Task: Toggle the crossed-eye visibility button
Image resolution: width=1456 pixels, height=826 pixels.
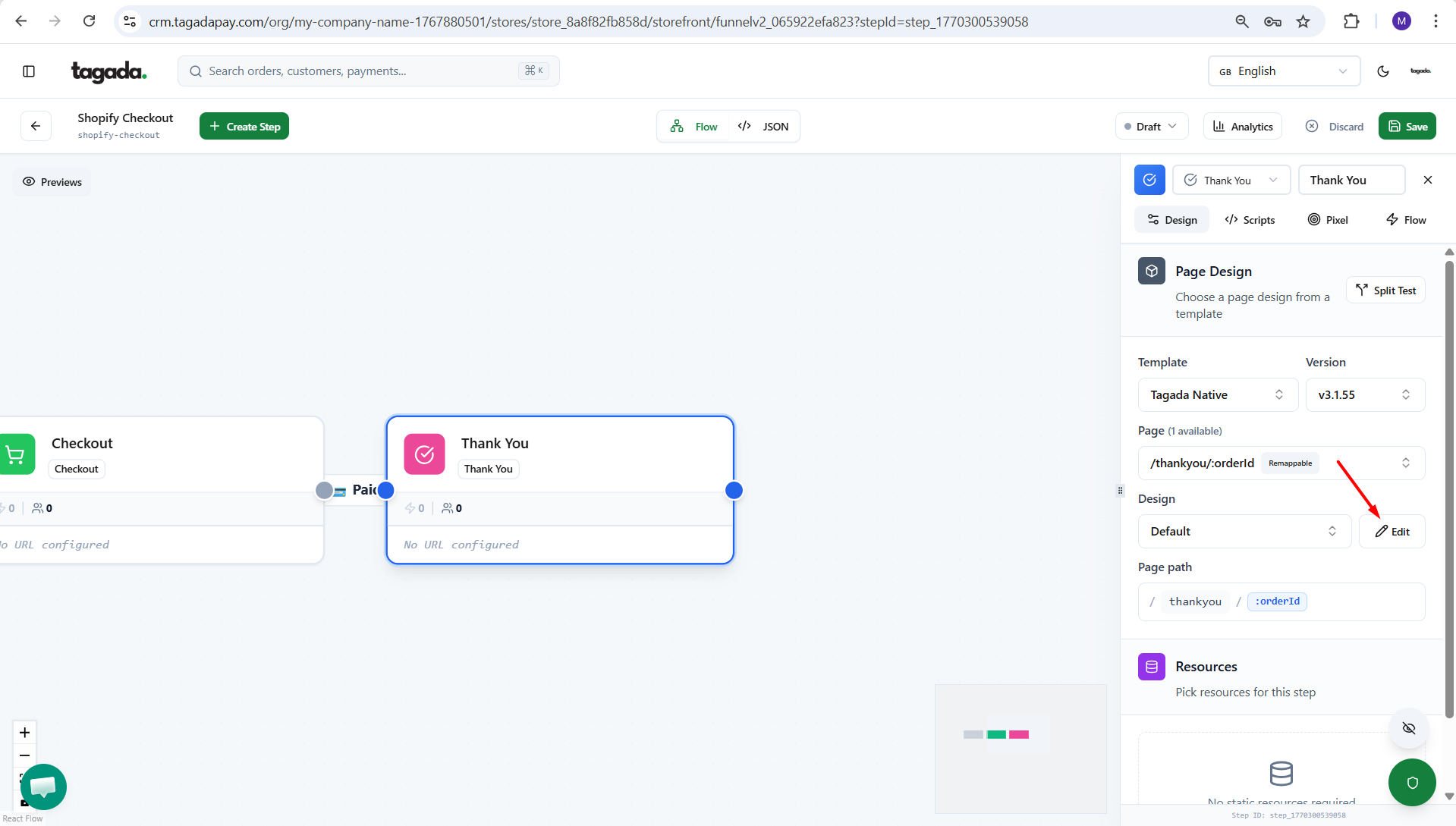Action: [x=1409, y=728]
